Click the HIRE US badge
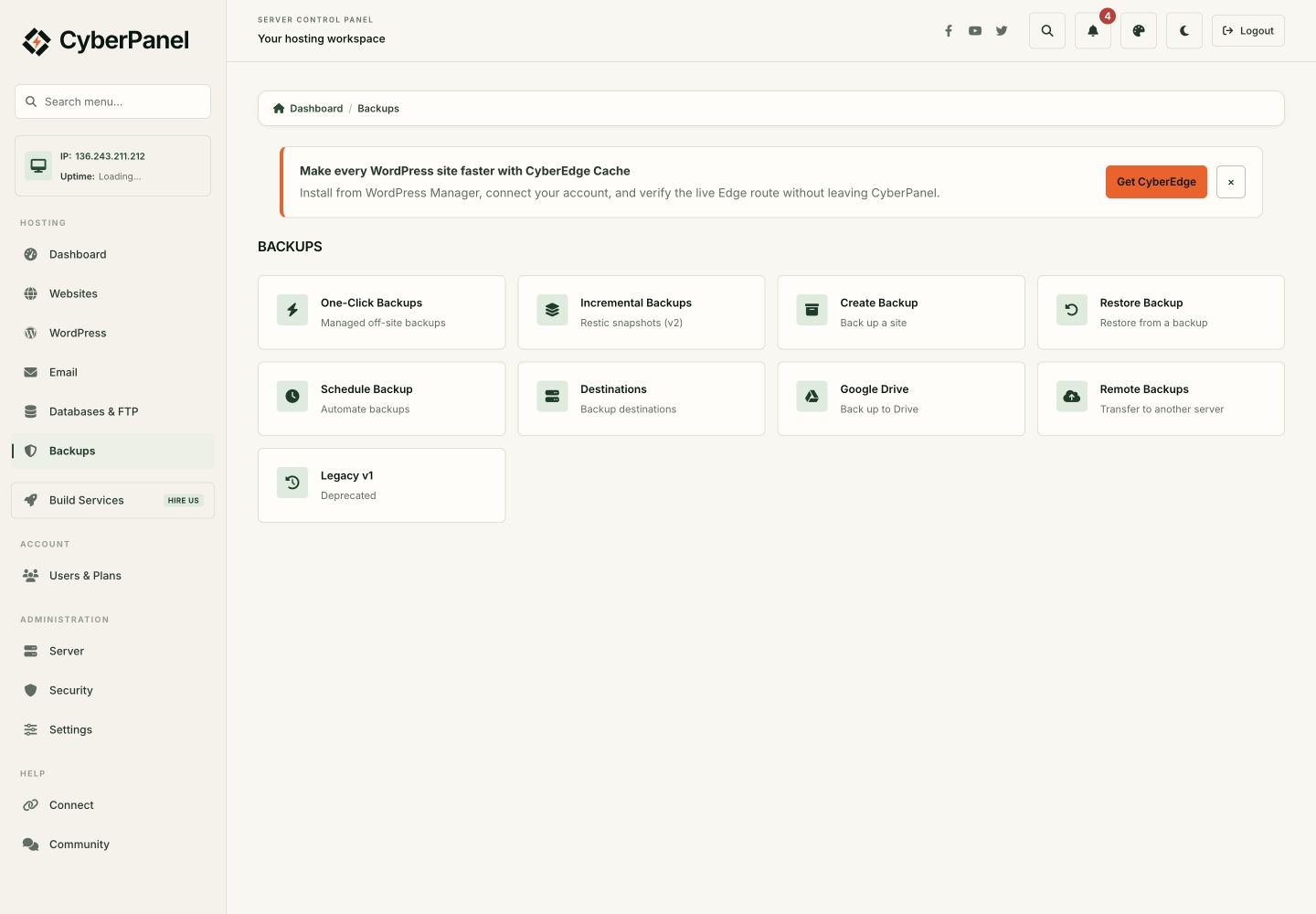The image size is (1316, 914). (183, 501)
